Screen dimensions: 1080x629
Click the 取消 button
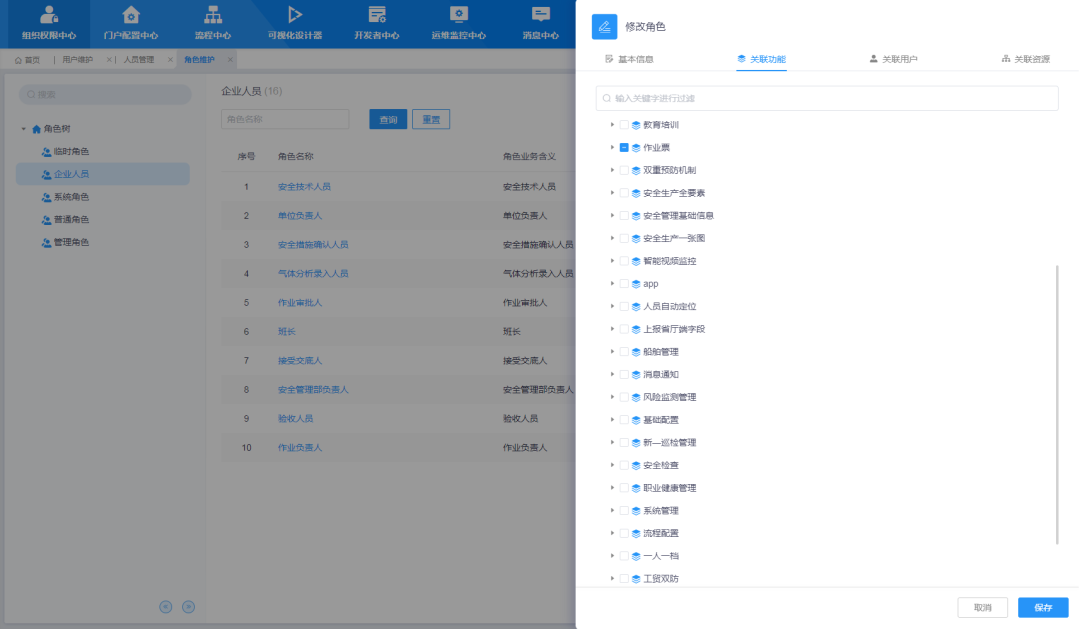coord(982,607)
